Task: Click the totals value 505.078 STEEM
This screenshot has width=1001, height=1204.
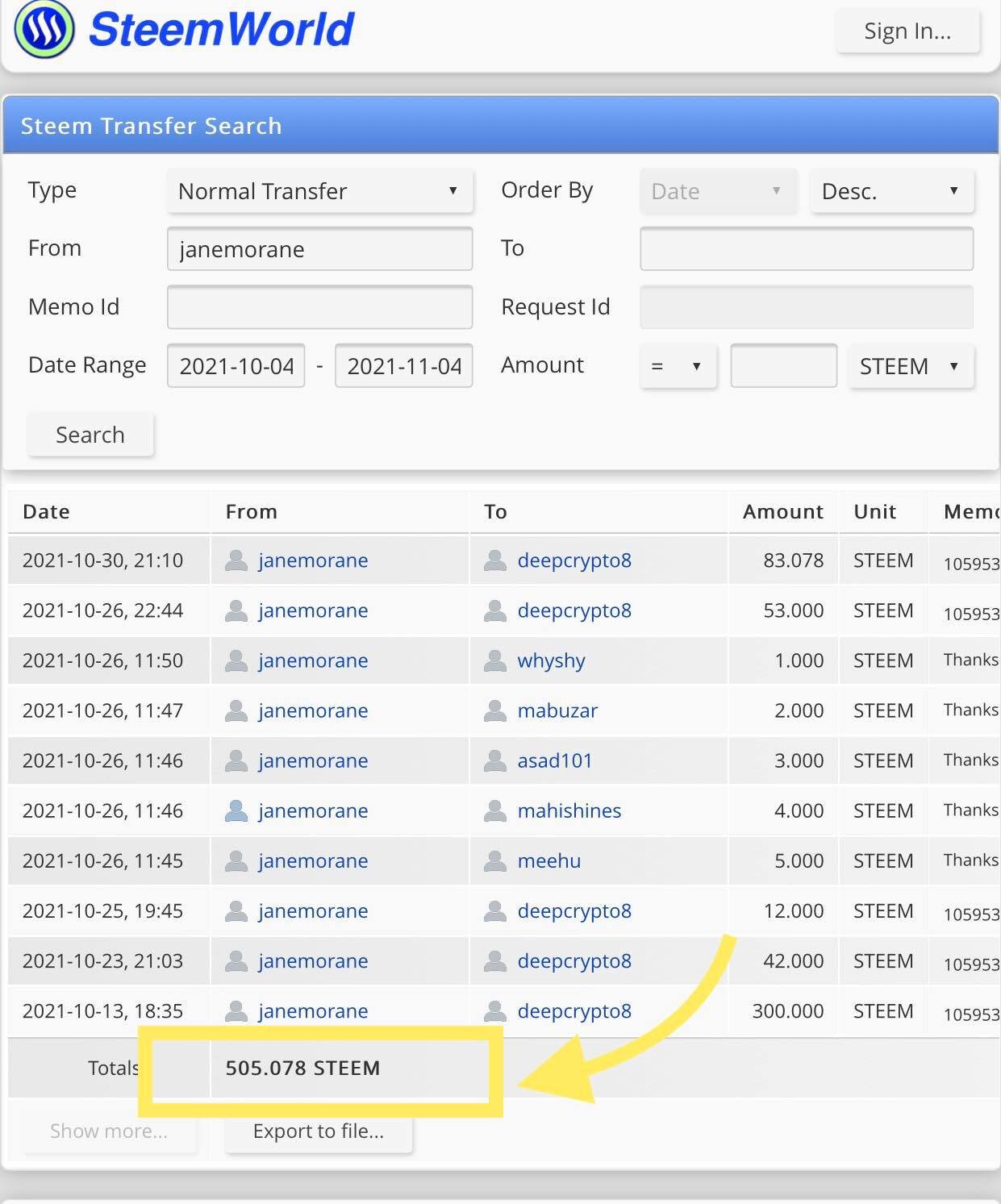Action: 302,1068
